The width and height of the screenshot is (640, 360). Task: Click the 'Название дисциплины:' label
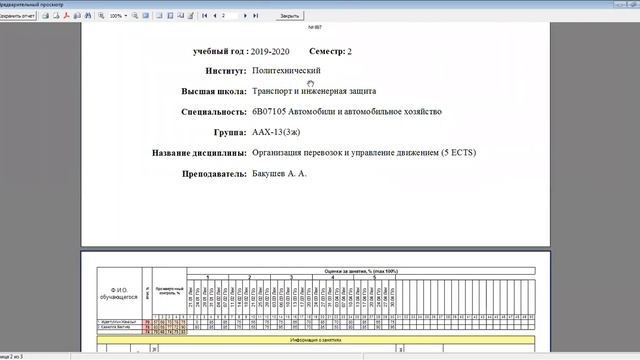click(199, 153)
